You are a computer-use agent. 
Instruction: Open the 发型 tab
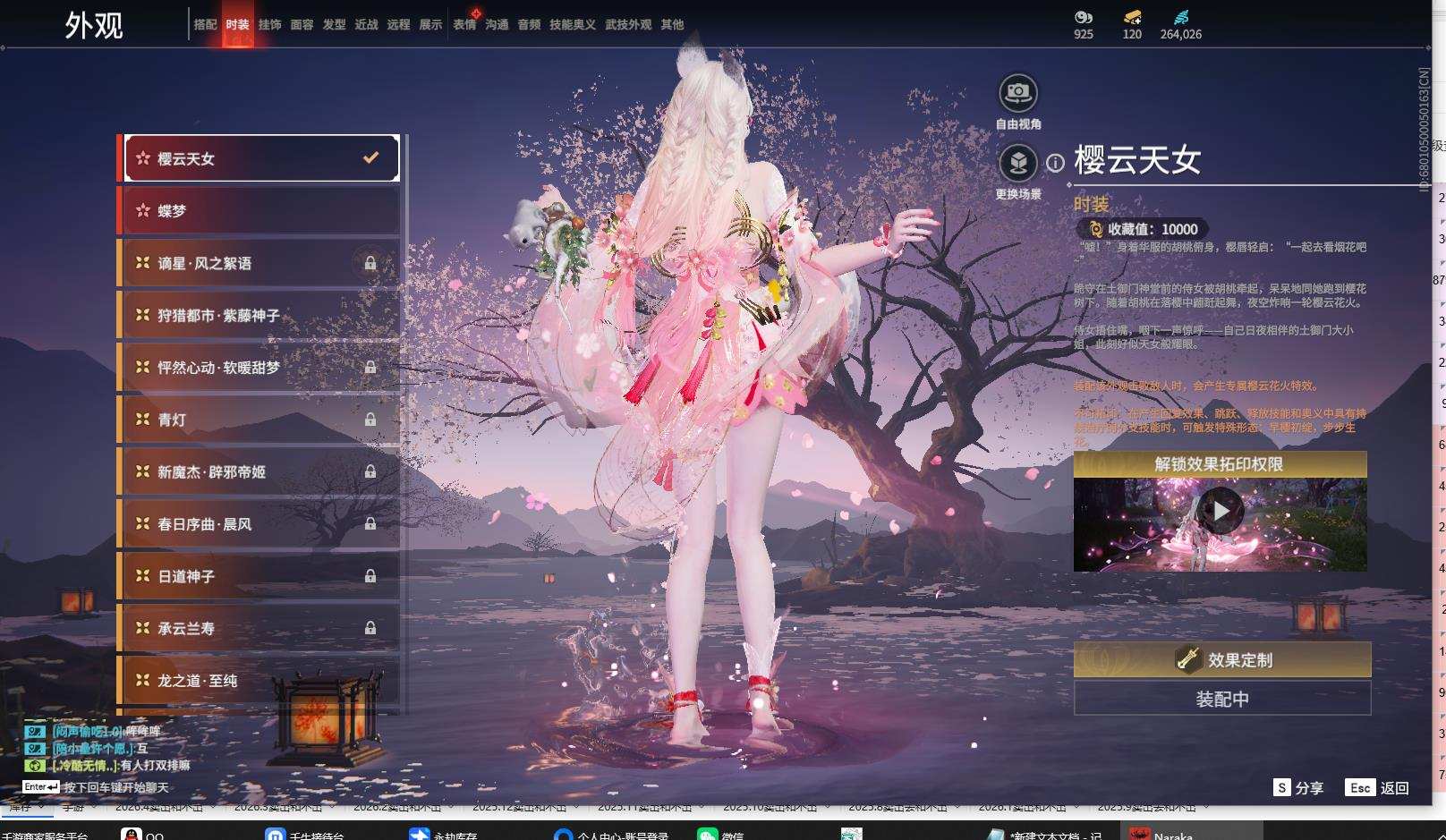point(335,25)
